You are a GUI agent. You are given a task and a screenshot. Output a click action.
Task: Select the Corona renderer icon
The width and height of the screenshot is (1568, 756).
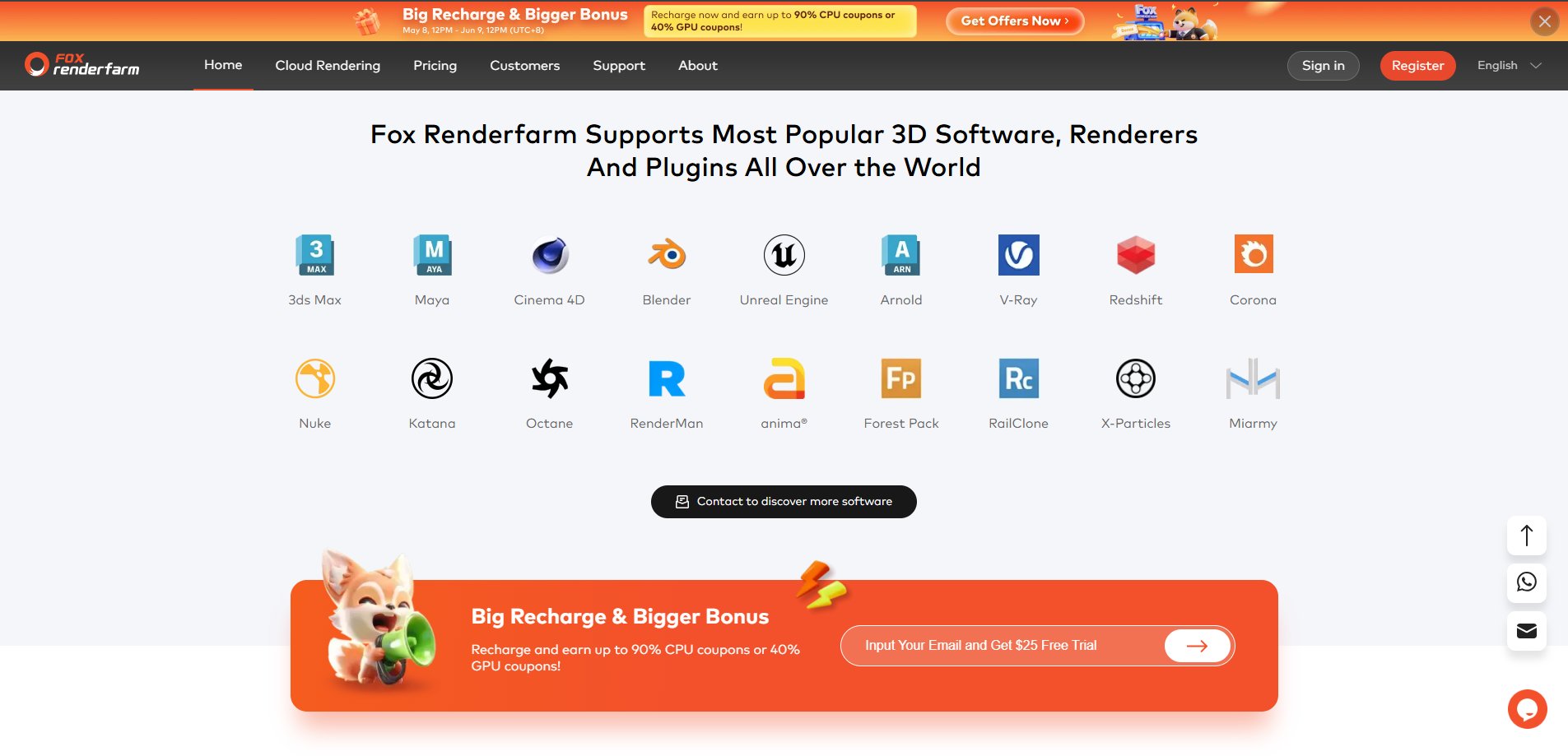click(x=1254, y=254)
